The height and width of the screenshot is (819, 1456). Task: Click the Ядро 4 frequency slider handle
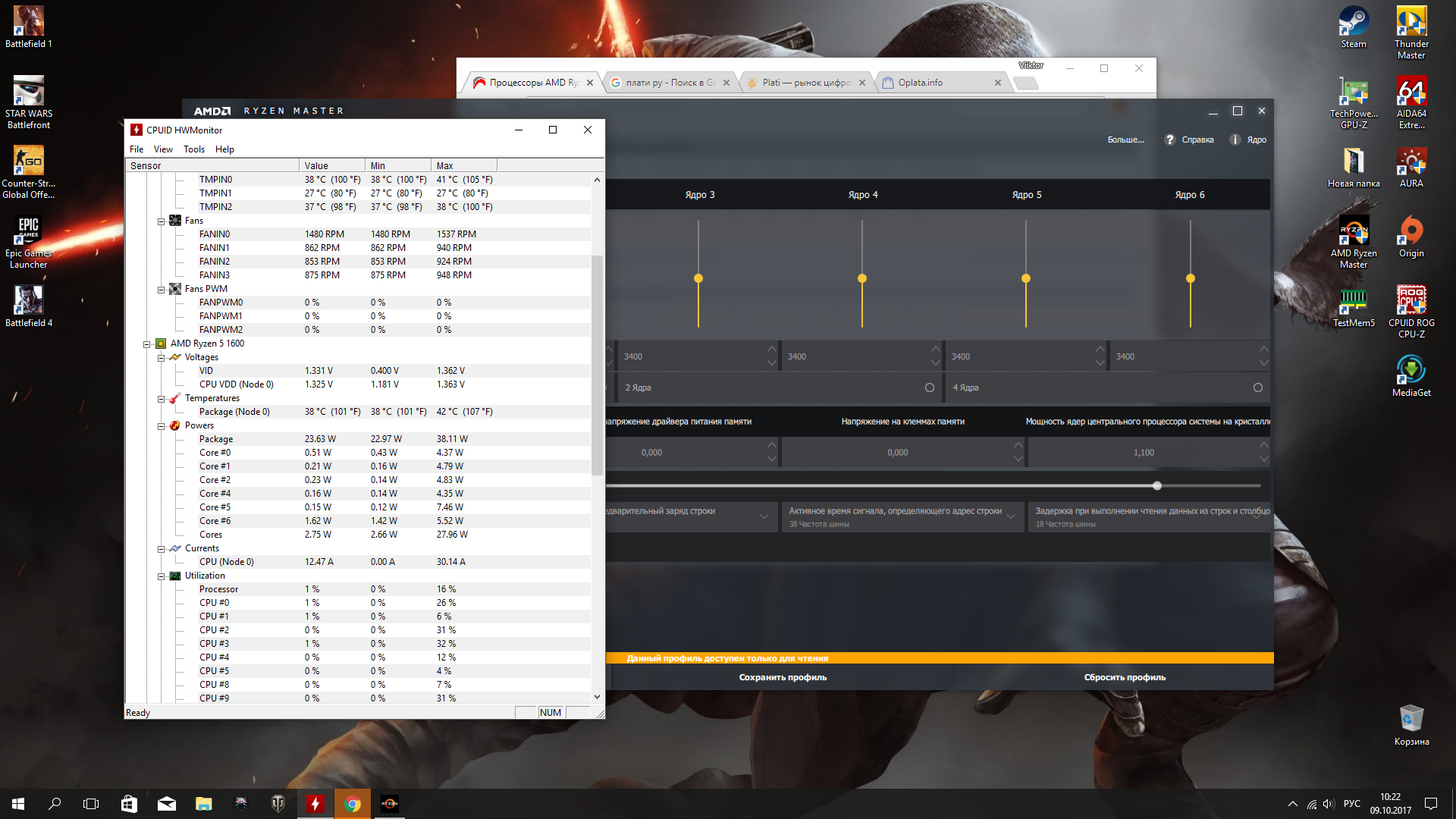[x=861, y=279]
